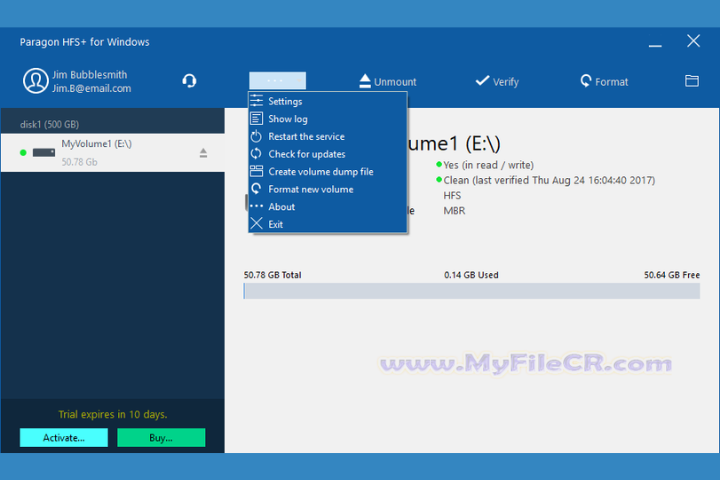Click the Exit X icon in menu
Screen dimensions: 720x480
[x=257, y=224]
